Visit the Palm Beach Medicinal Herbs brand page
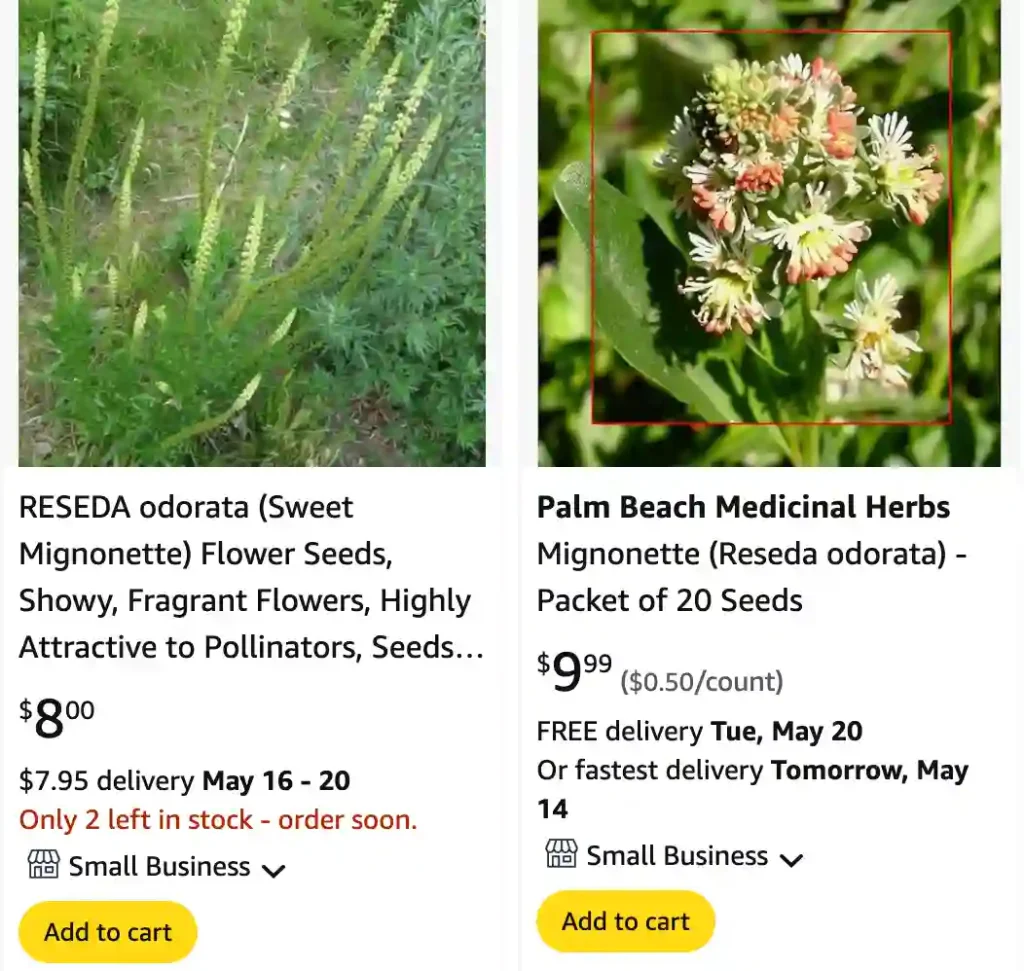 click(743, 507)
